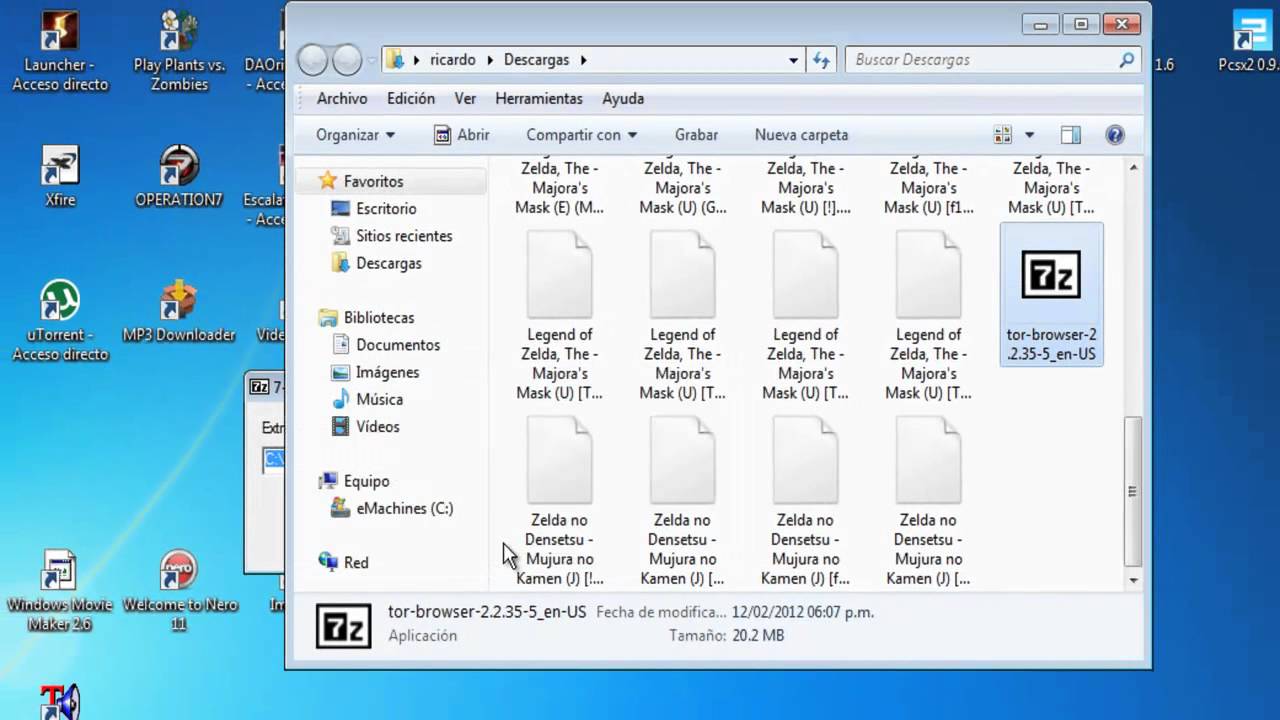Change view with the views icon
Screen dimensions: 1280x720
pyautogui.click(x=1003, y=135)
